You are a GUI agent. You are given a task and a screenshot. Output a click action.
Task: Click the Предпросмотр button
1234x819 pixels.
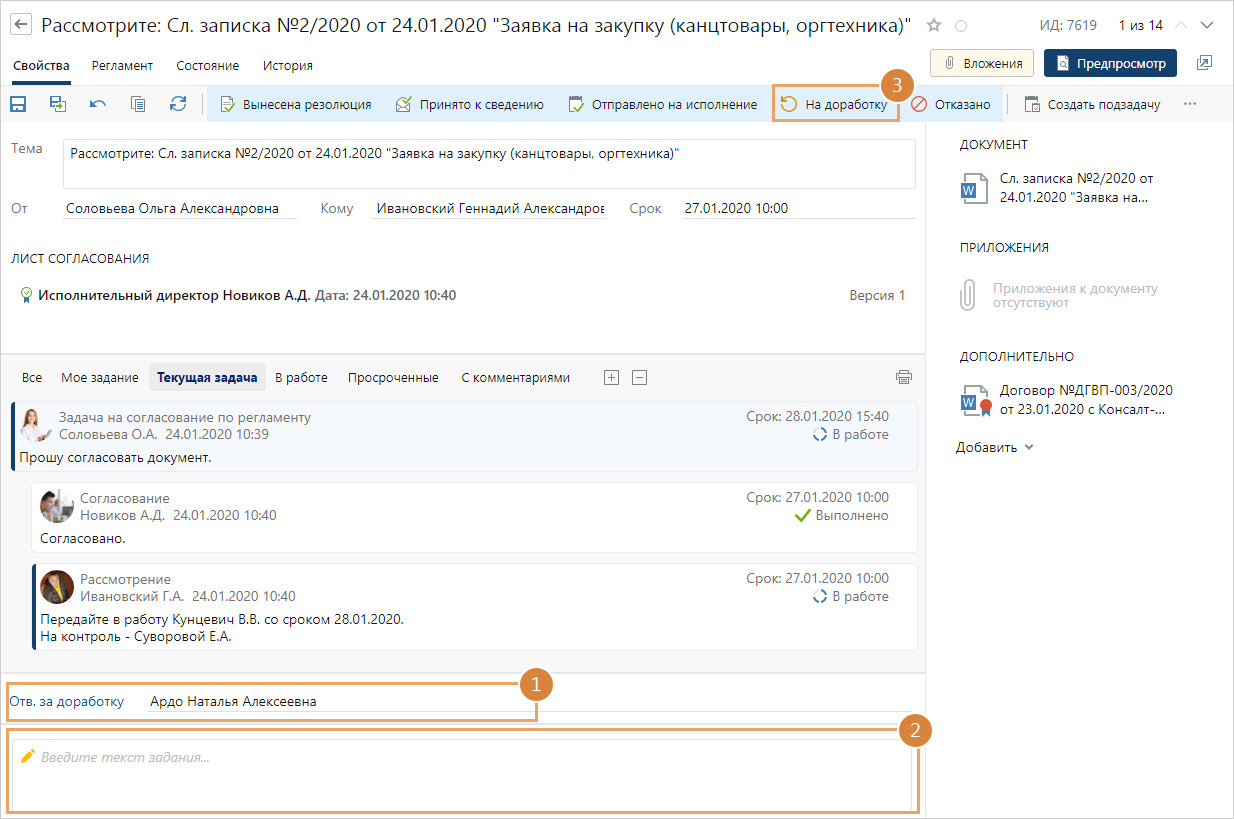[1110, 63]
